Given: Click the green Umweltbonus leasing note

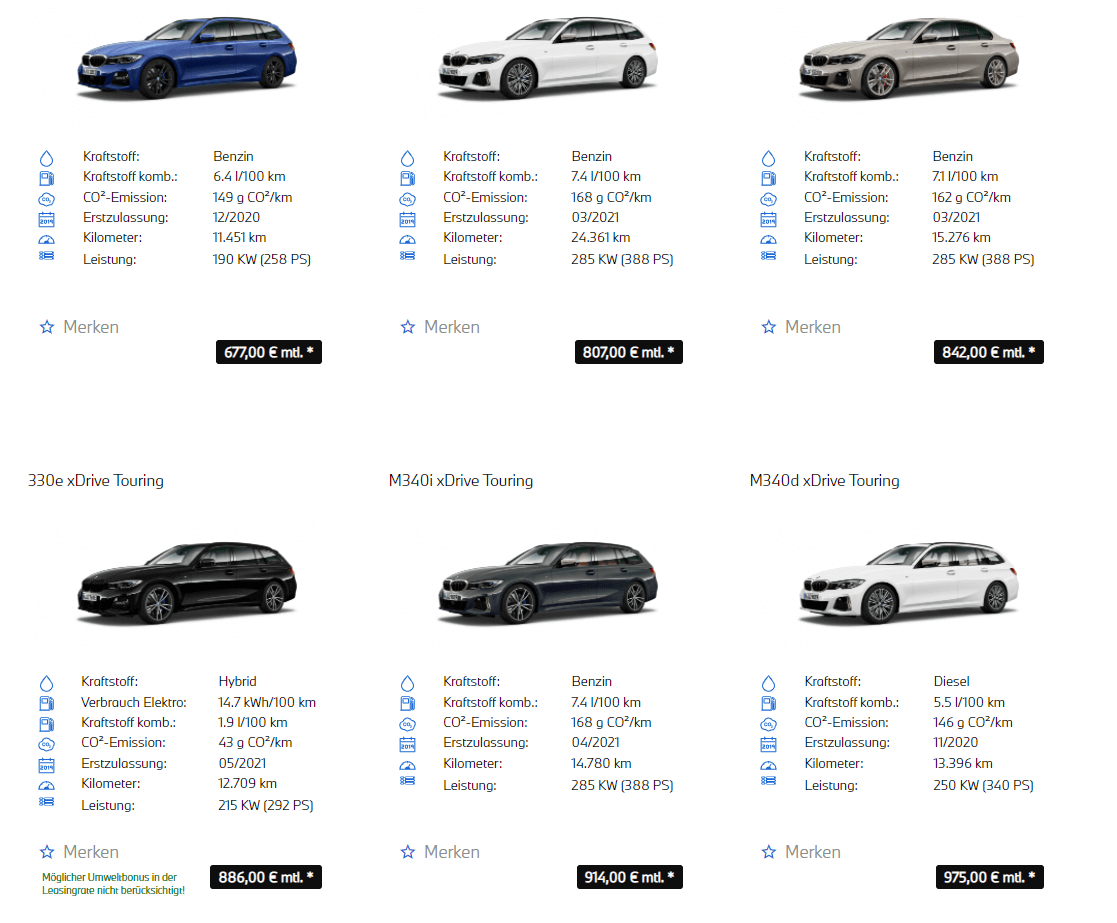Looking at the screenshot, I should click(x=113, y=884).
